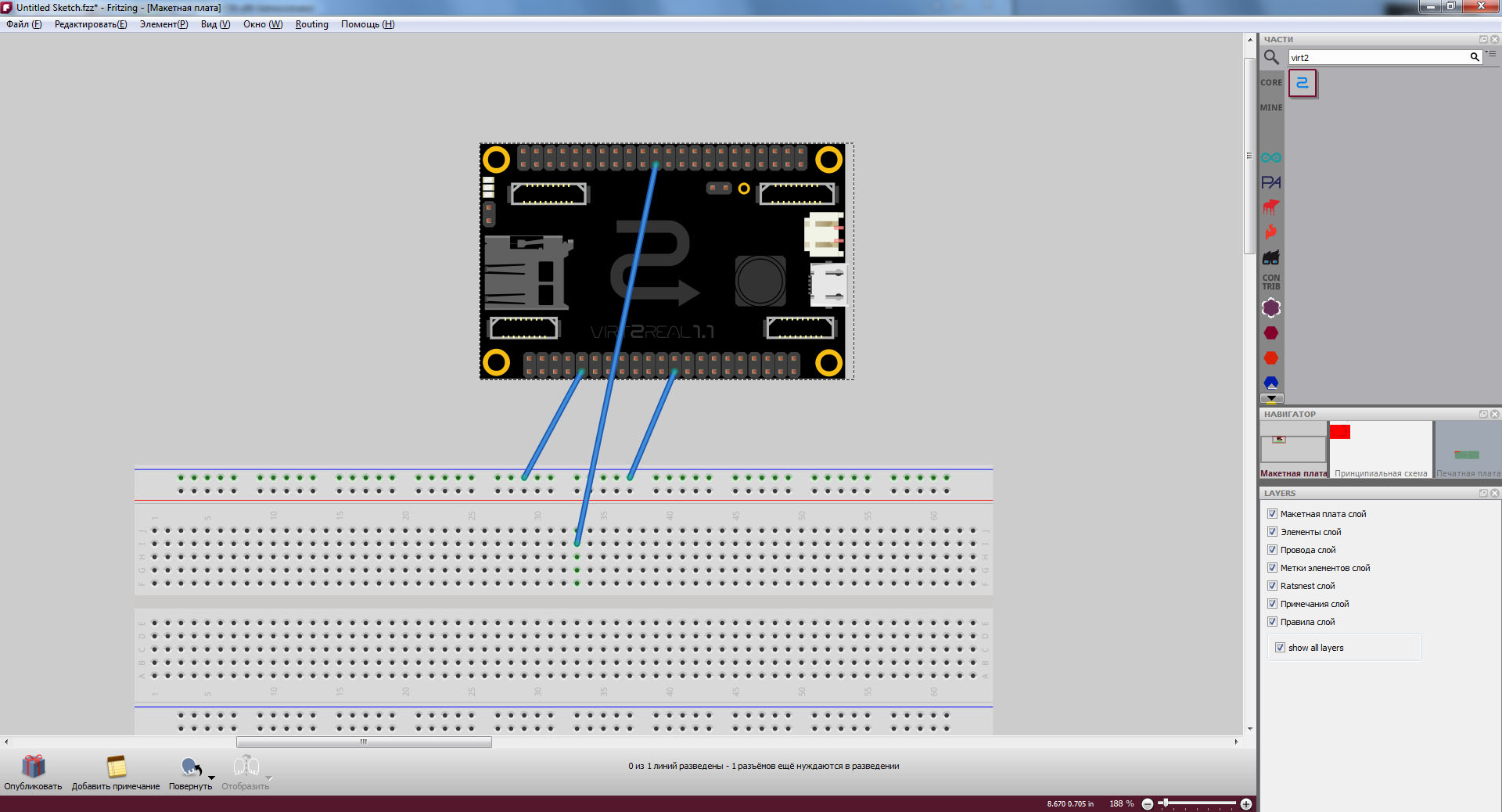Viewport: 1502px width, 812px height.
Task: Open the Элемент menu
Action: tap(163, 24)
